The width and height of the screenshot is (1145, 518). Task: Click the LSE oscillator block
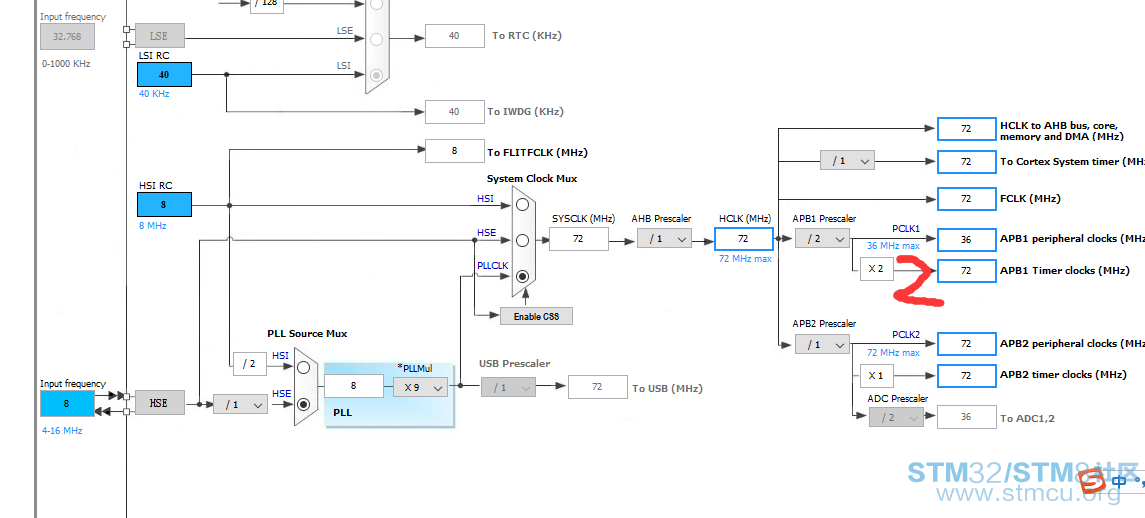[159, 35]
